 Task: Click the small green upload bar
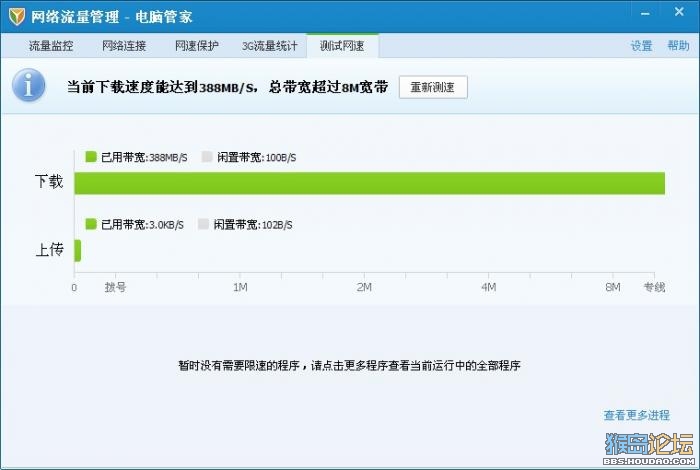tap(78, 250)
